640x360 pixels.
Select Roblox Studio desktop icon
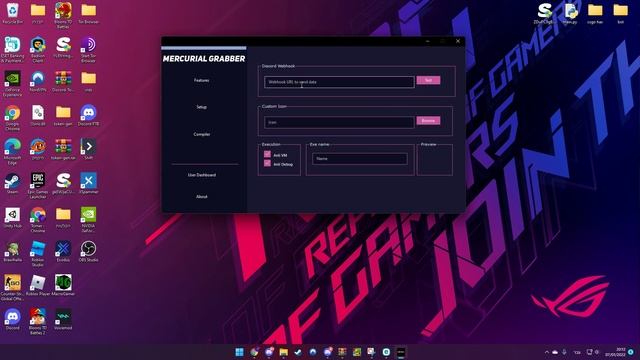tap(38, 254)
